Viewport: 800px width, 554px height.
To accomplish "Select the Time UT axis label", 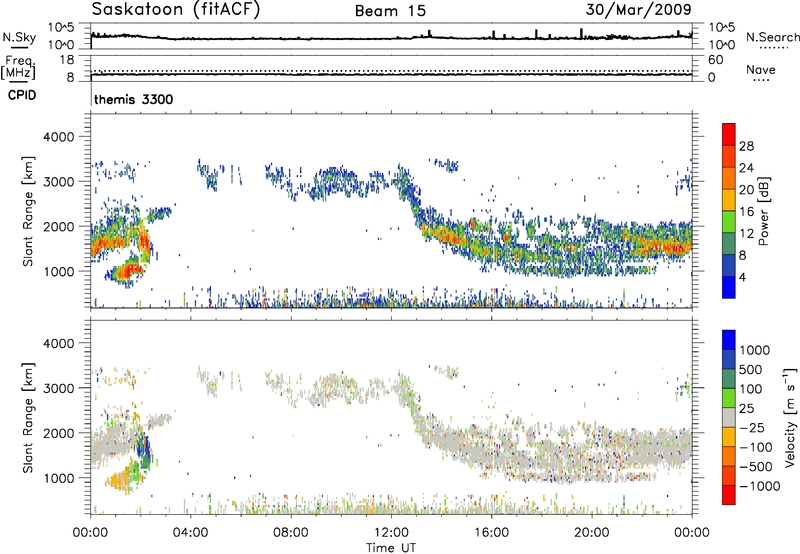I will [391, 548].
